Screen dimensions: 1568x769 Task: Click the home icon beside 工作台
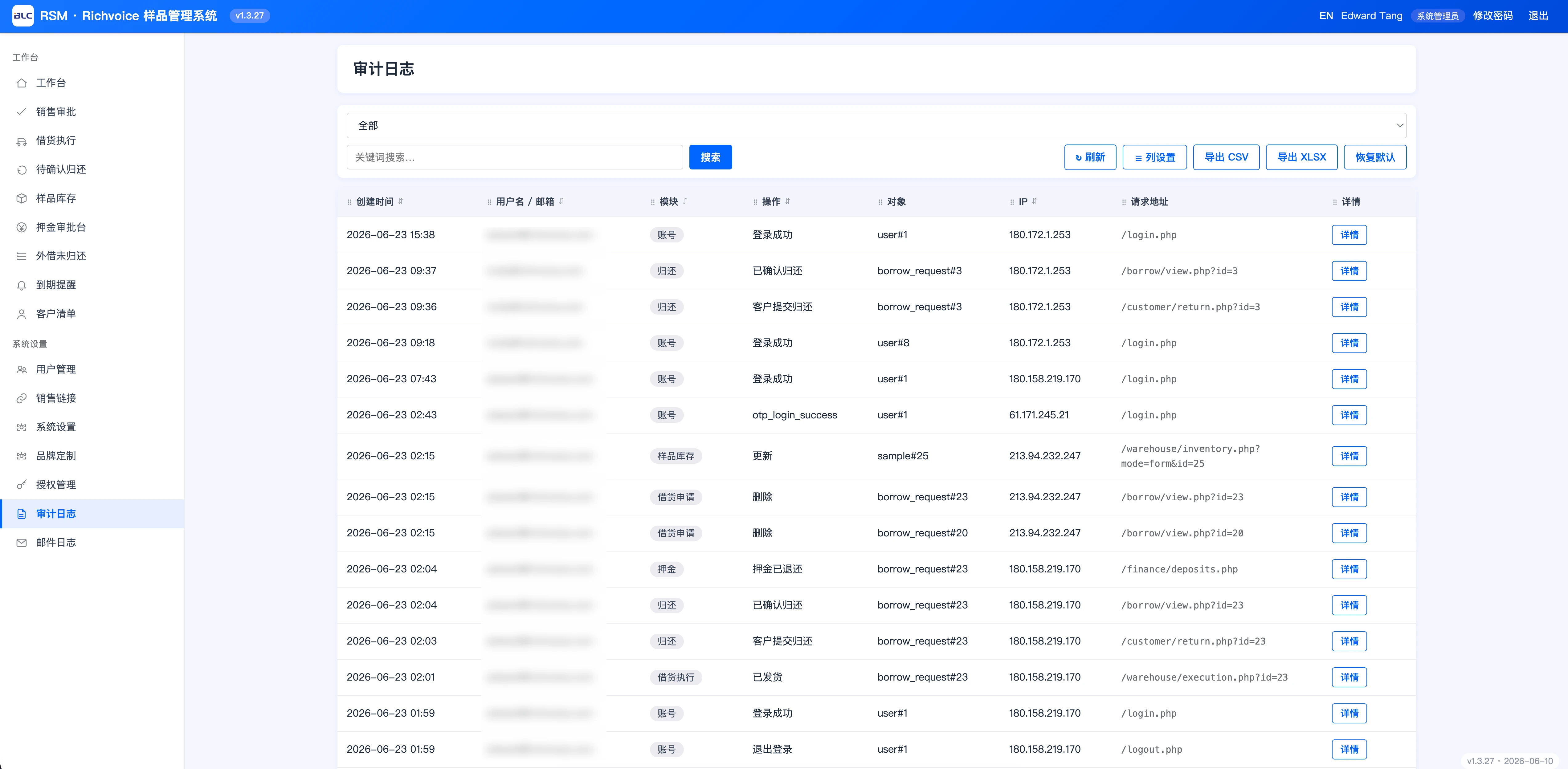[x=21, y=83]
